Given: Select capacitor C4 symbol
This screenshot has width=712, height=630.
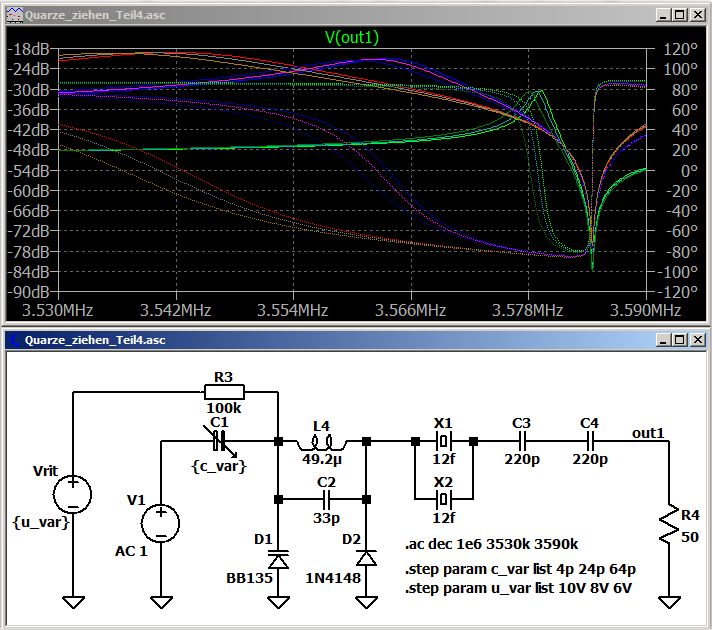Looking at the screenshot, I should pos(590,441).
